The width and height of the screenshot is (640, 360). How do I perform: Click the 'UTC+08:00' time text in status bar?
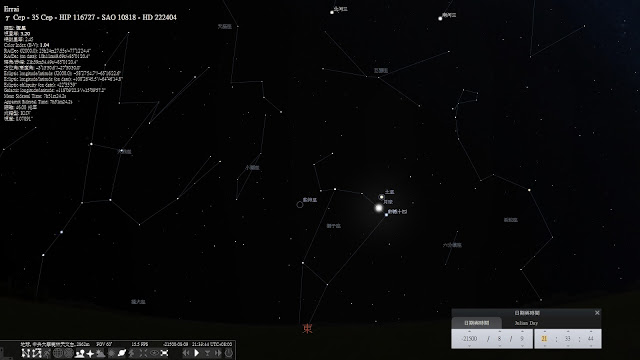222,344
